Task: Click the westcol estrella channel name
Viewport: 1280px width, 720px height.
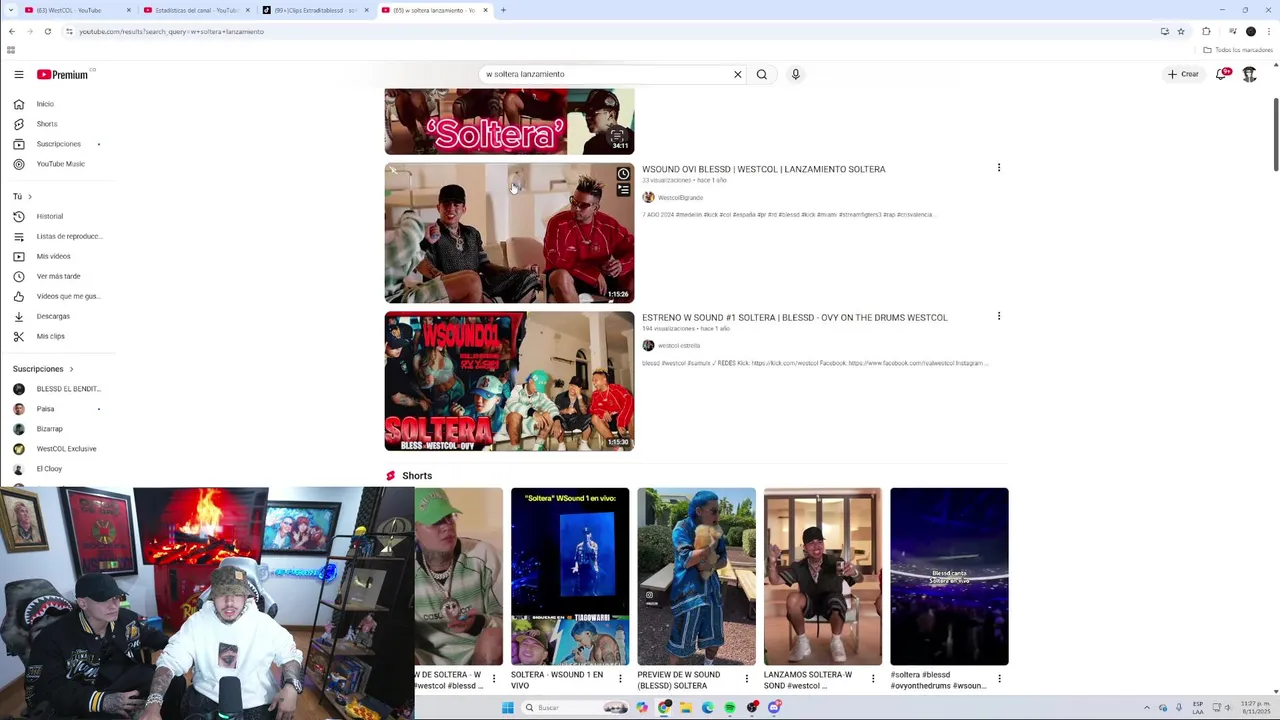Action: (679, 346)
